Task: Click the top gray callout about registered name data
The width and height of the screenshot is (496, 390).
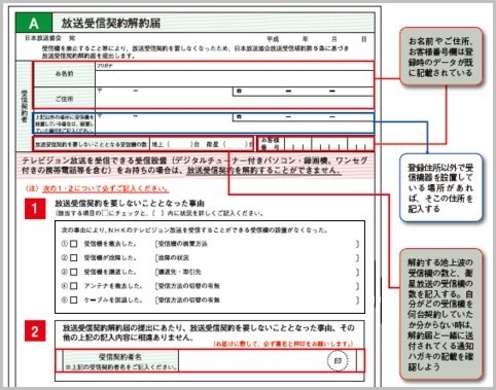Action: click(x=441, y=57)
